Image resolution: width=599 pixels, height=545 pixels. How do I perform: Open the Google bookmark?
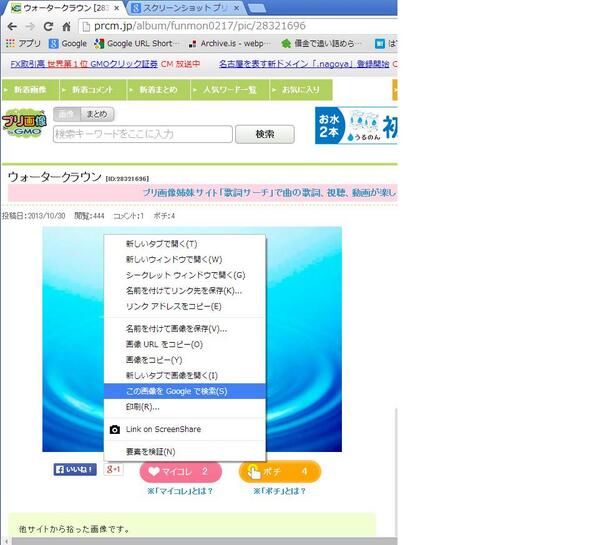[x=68, y=44]
